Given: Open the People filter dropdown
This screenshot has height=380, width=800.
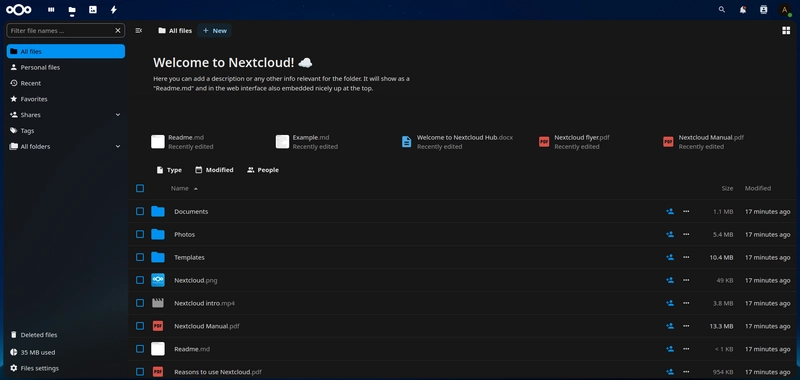Looking at the screenshot, I should 263,170.
